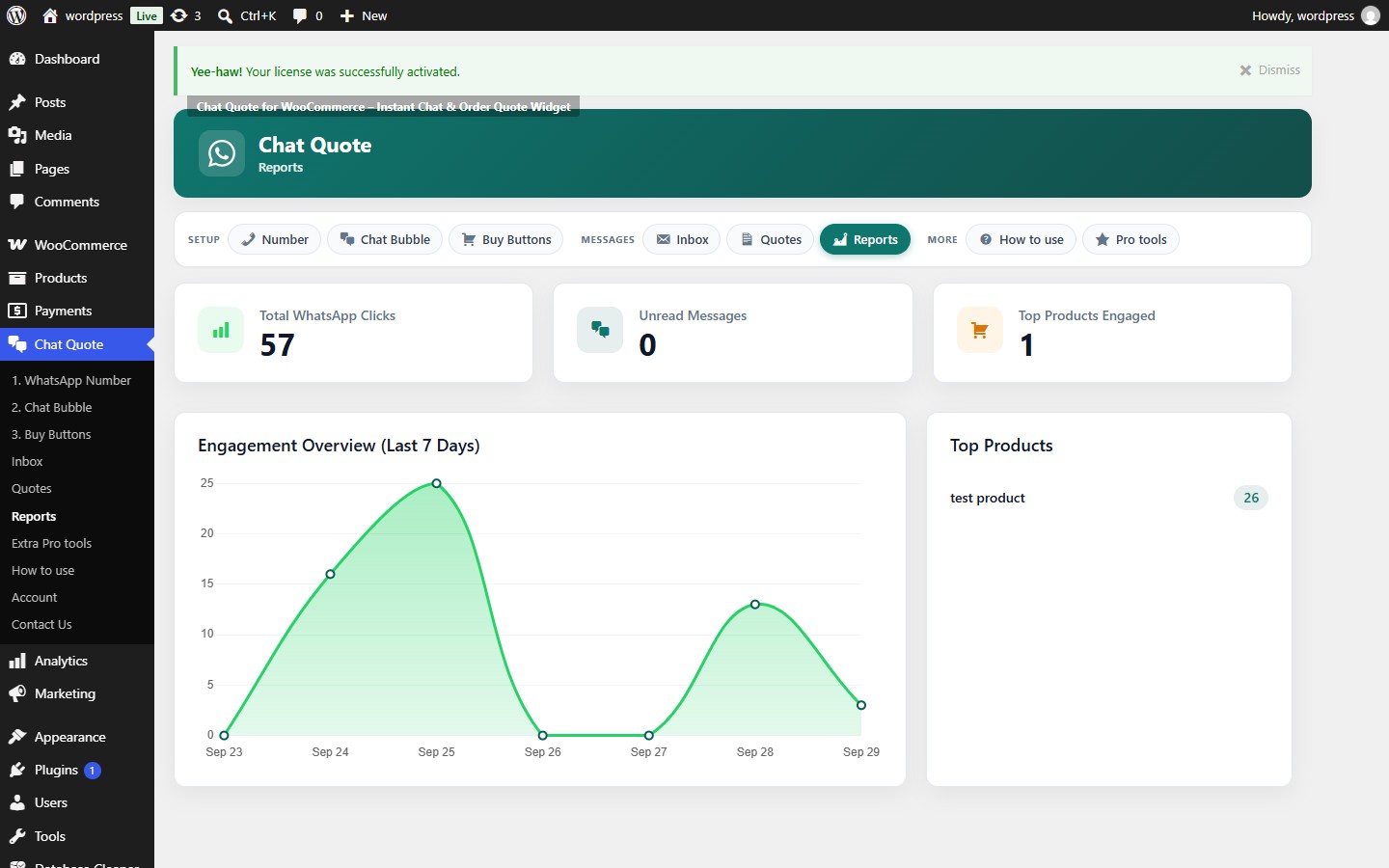Click the green chart icon in WhatsApp Clicks card
1389x868 pixels.
[221, 330]
